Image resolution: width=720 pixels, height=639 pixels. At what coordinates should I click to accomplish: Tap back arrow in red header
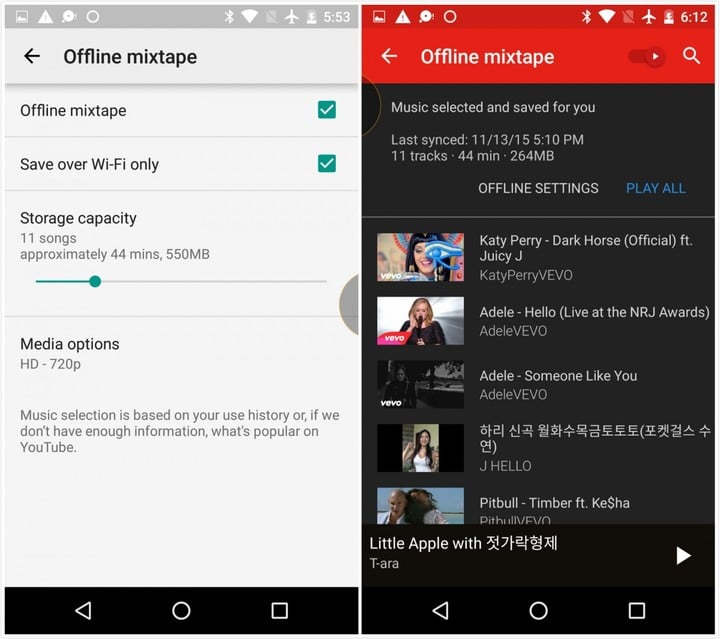click(x=389, y=57)
